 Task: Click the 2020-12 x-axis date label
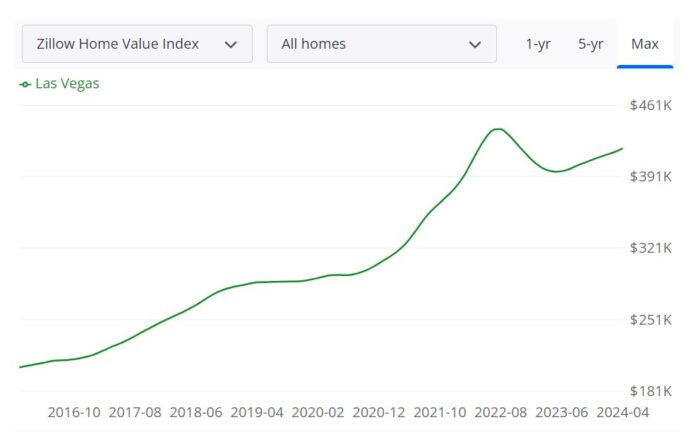point(379,412)
